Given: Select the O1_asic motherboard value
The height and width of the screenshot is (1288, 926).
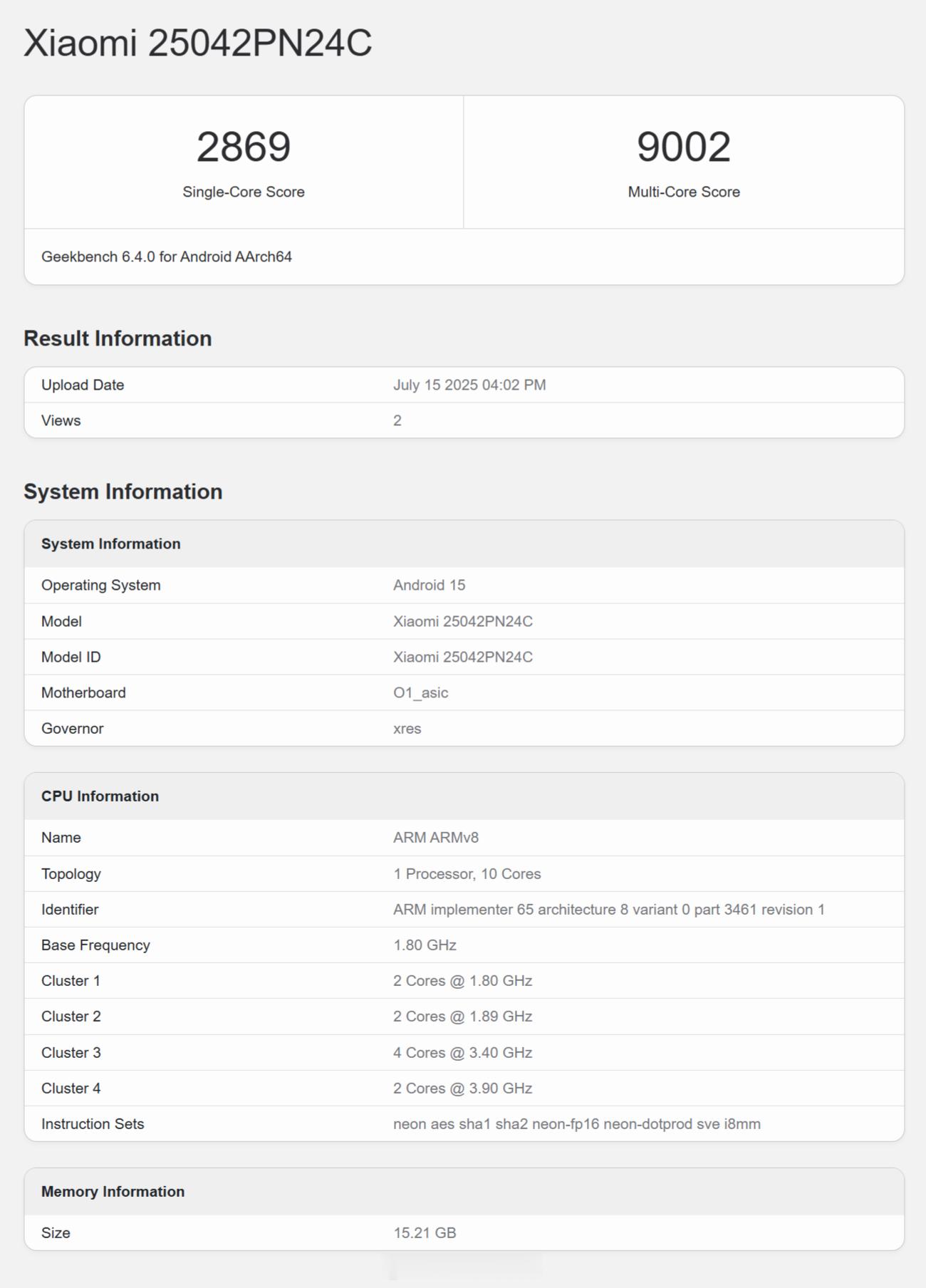Looking at the screenshot, I should (x=421, y=692).
